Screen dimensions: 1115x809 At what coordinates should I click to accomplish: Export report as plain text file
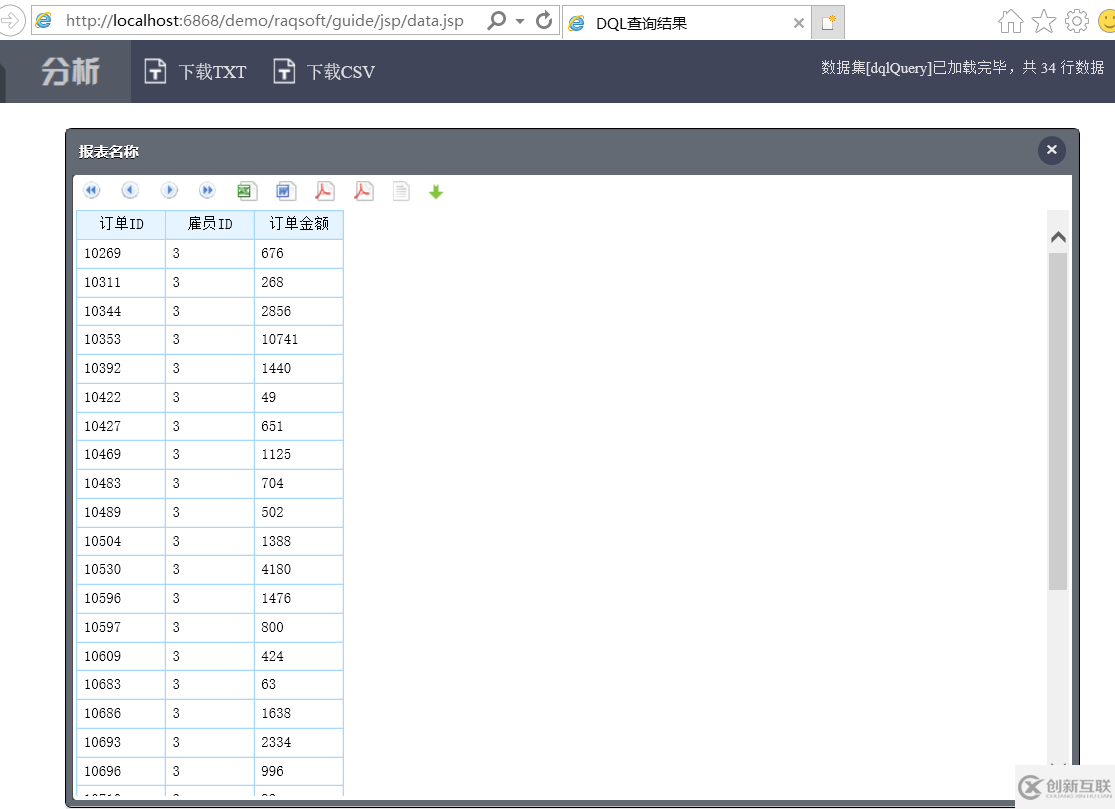pos(401,191)
